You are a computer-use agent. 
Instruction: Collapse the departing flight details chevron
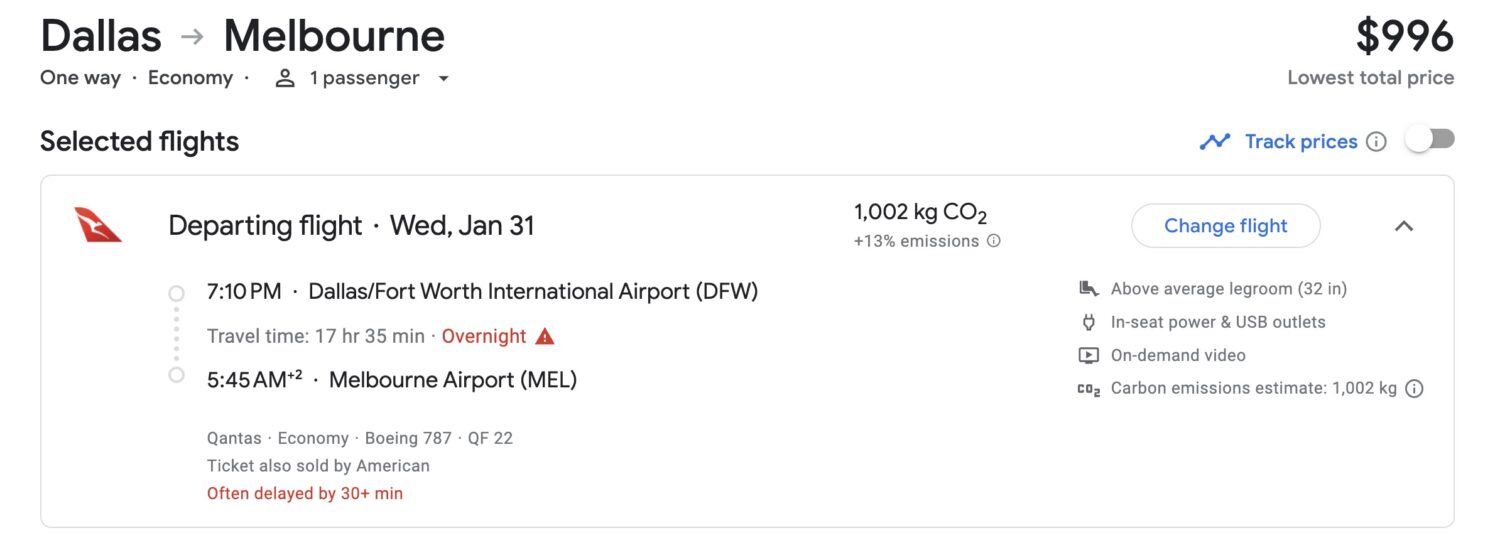(1404, 226)
